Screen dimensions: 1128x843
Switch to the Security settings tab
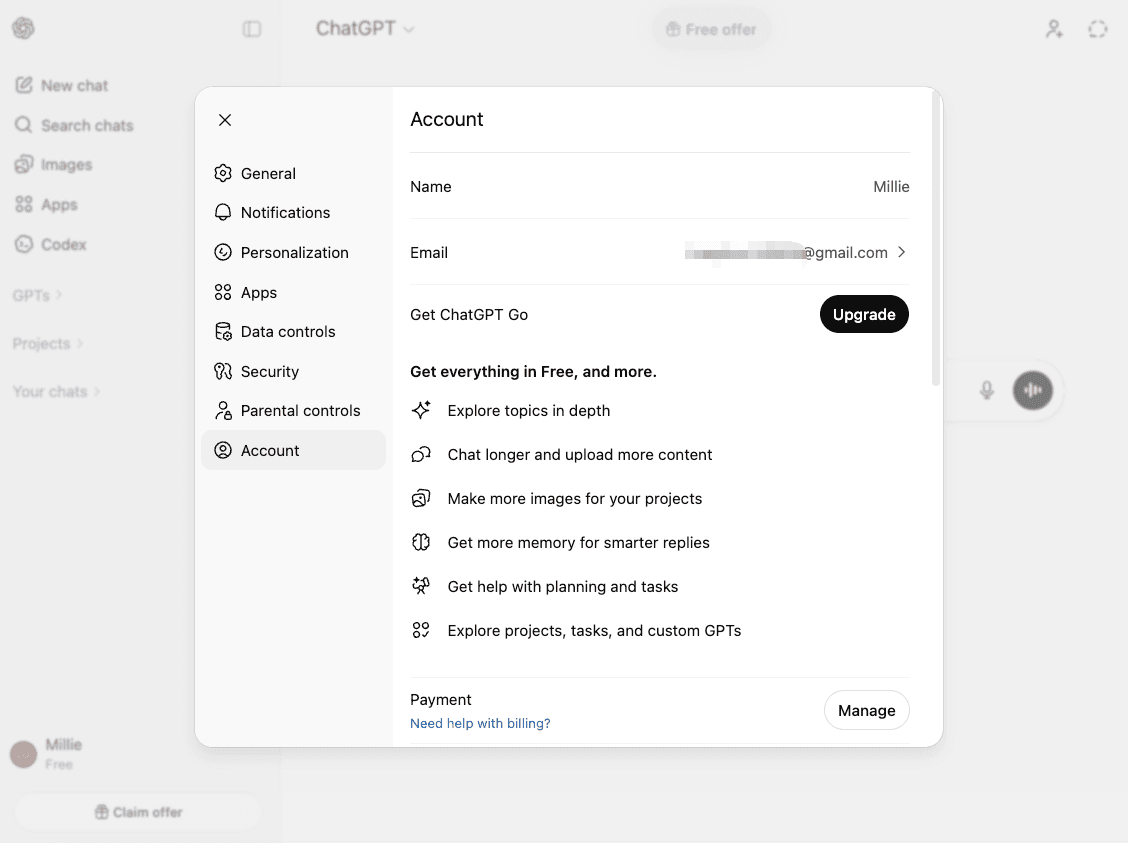[268, 371]
